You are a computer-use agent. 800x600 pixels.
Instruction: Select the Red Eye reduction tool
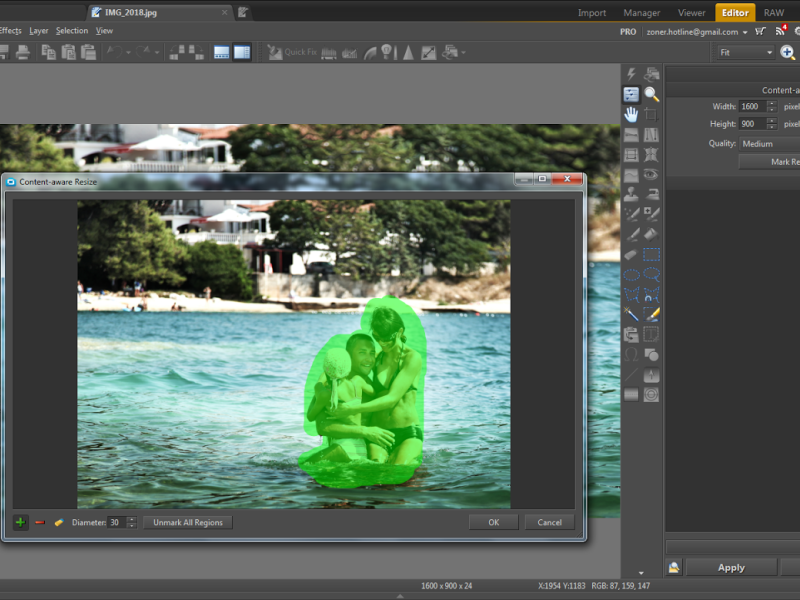(651, 174)
